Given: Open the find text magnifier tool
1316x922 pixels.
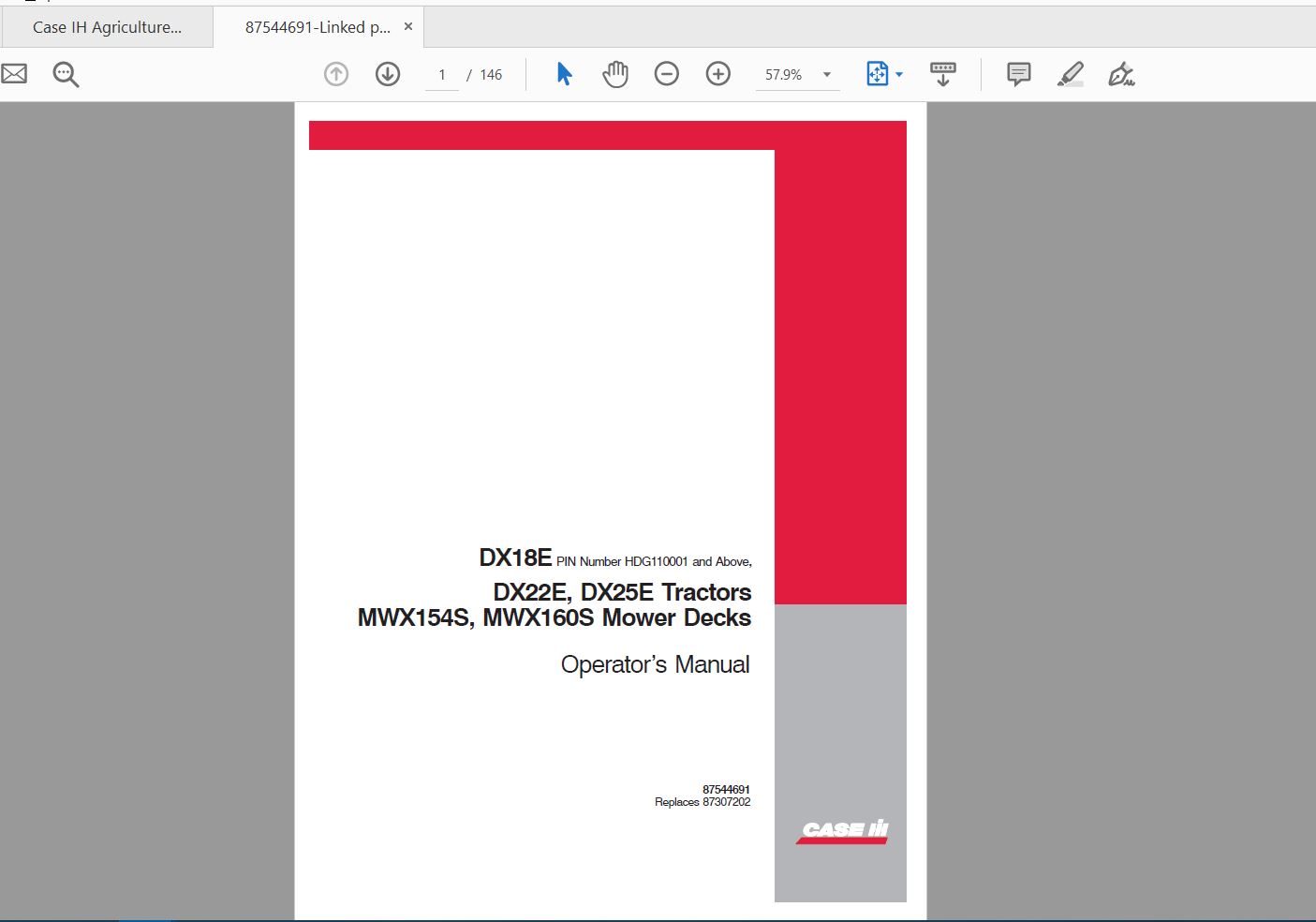Looking at the screenshot, I should point(66,74).
